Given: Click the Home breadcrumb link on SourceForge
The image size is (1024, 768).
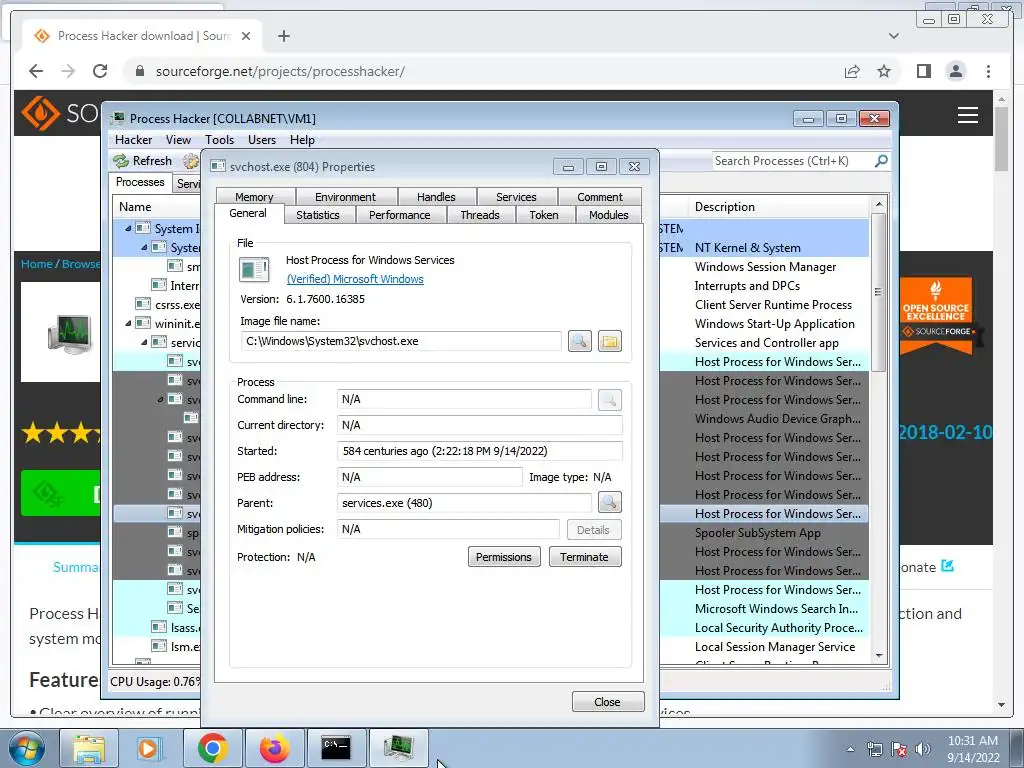Looking at the screenshot, I should pyautogui.click(x=37, y=264).
